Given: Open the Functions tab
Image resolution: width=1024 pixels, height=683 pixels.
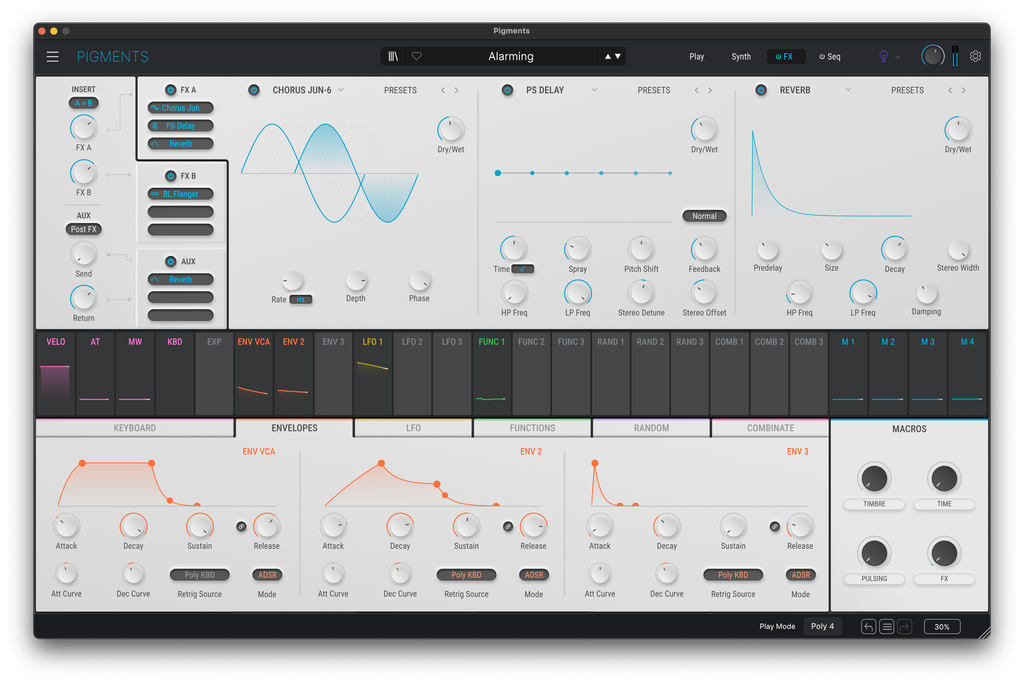Looking at the screenshot, I should point(532,428).
